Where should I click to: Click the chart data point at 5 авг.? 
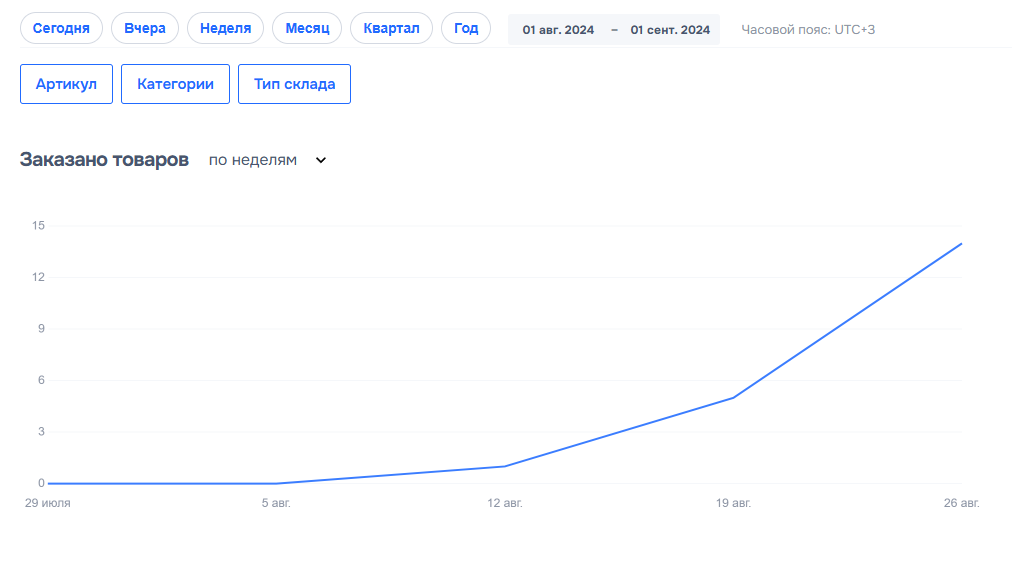click(x=276, y=483)
